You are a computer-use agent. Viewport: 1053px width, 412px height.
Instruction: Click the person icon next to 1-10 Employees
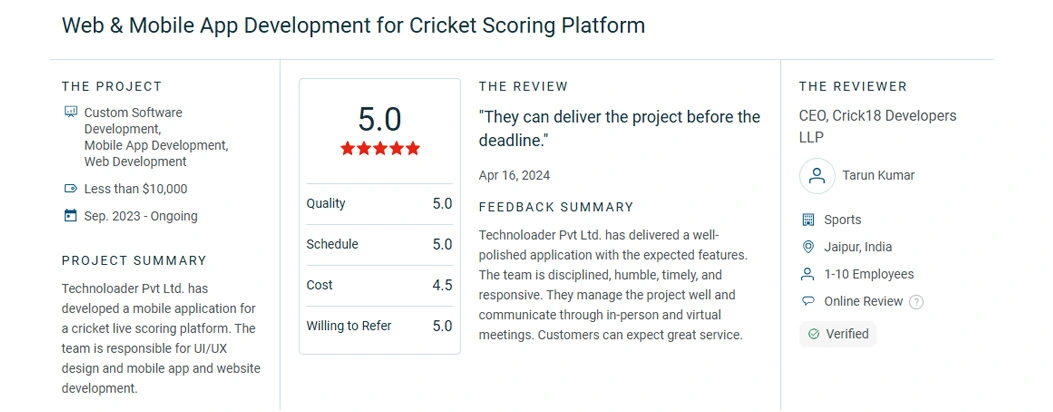(x=809, y=274)
